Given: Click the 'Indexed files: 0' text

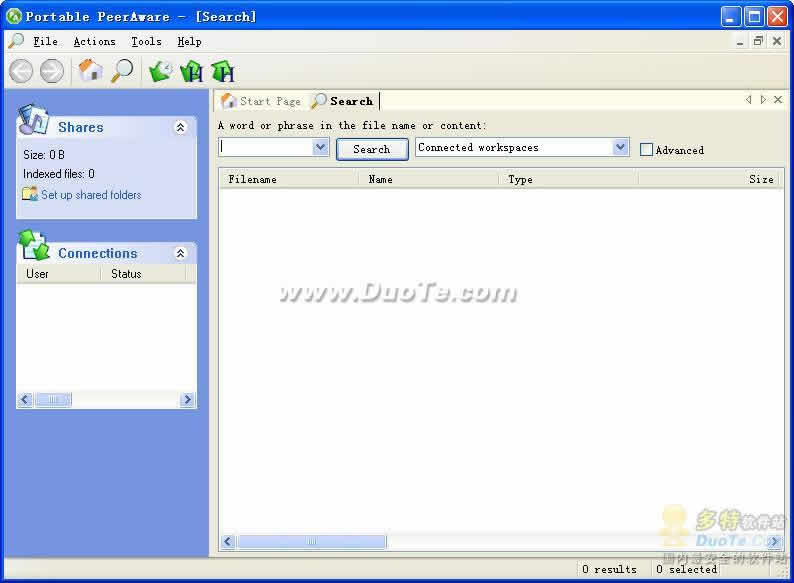Looking at the screenshot, I should [59, 174].
